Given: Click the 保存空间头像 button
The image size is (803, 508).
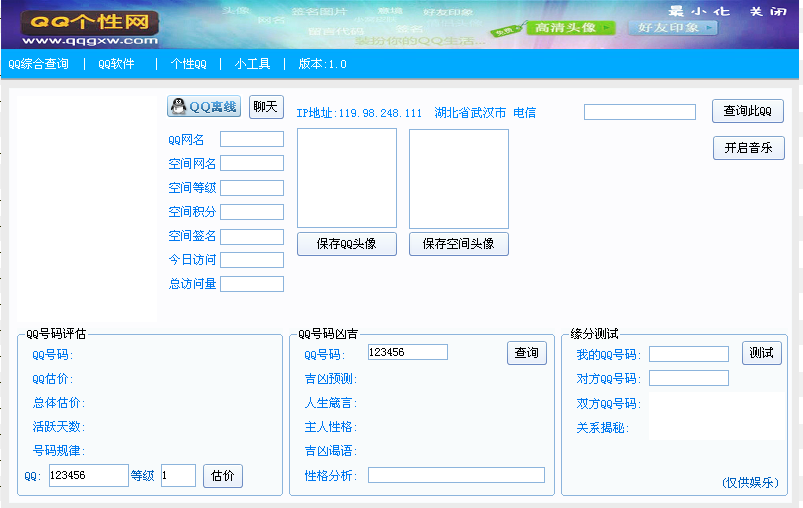Looking at the screenshot, I should [459, 244].
